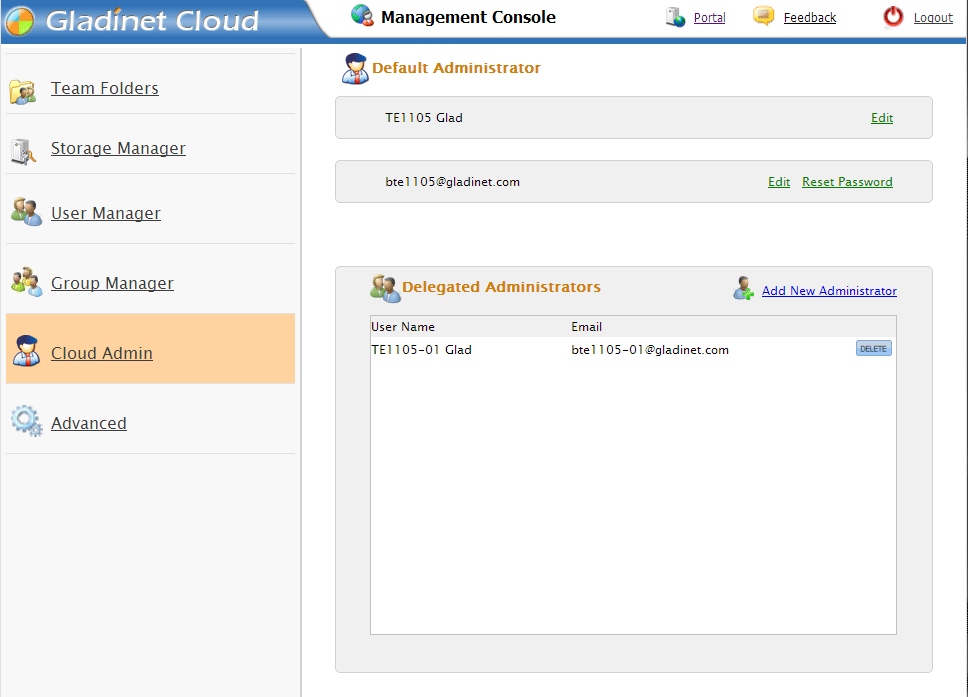
Task: Open the Advanced settings section
Action: pos(89,424)
